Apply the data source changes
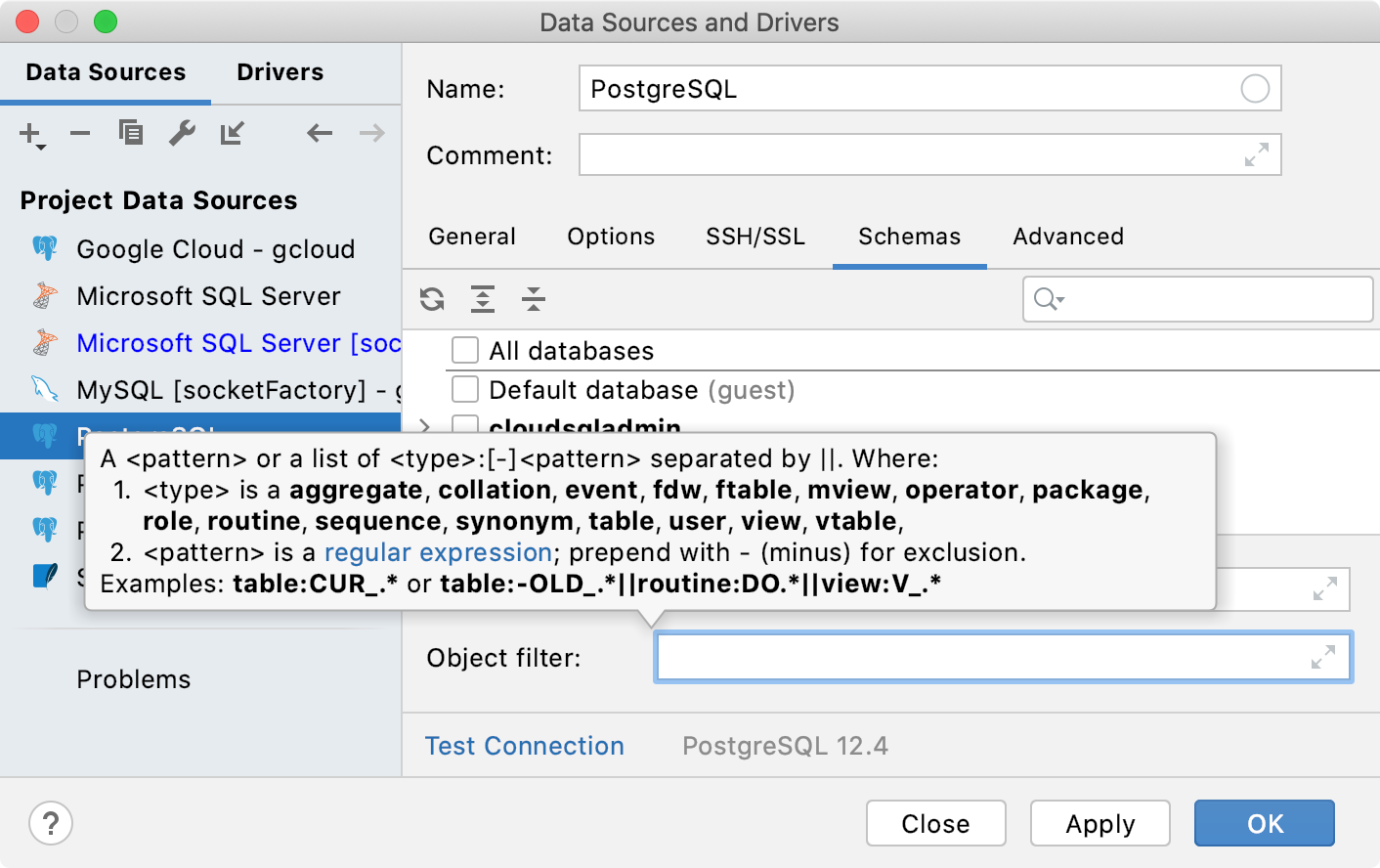The width and height of the screenshot is (1380, 868). (1100, 823)
